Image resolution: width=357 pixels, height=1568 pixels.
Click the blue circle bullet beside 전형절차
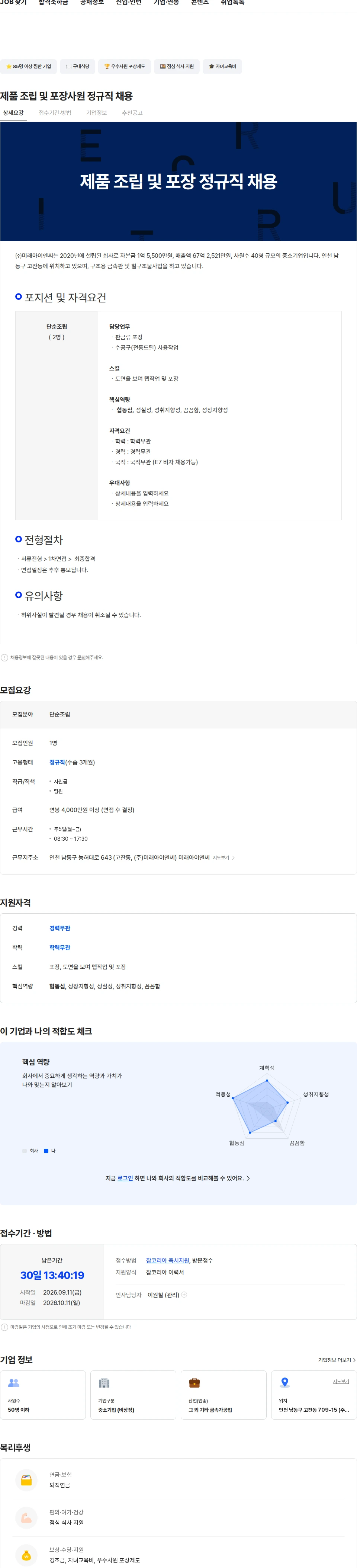[18, 539]
